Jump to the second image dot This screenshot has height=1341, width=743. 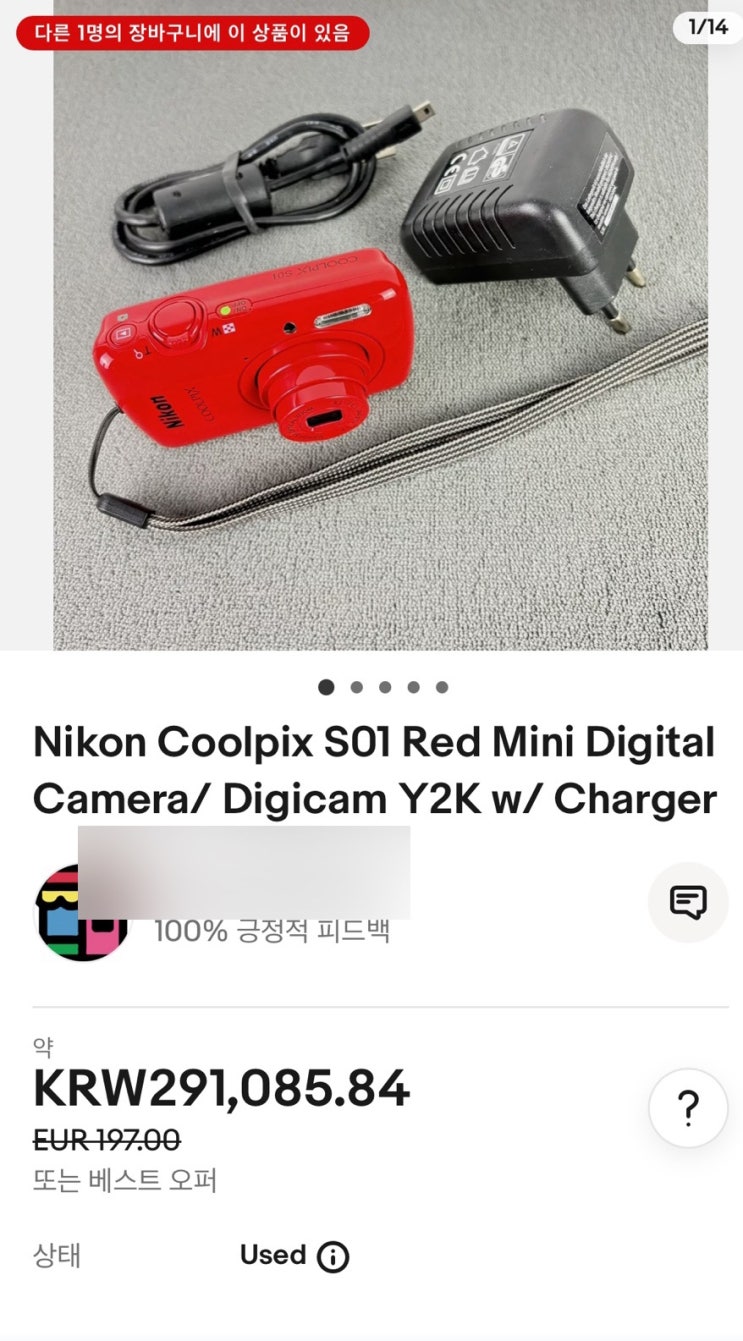click(x=356, y=687)
